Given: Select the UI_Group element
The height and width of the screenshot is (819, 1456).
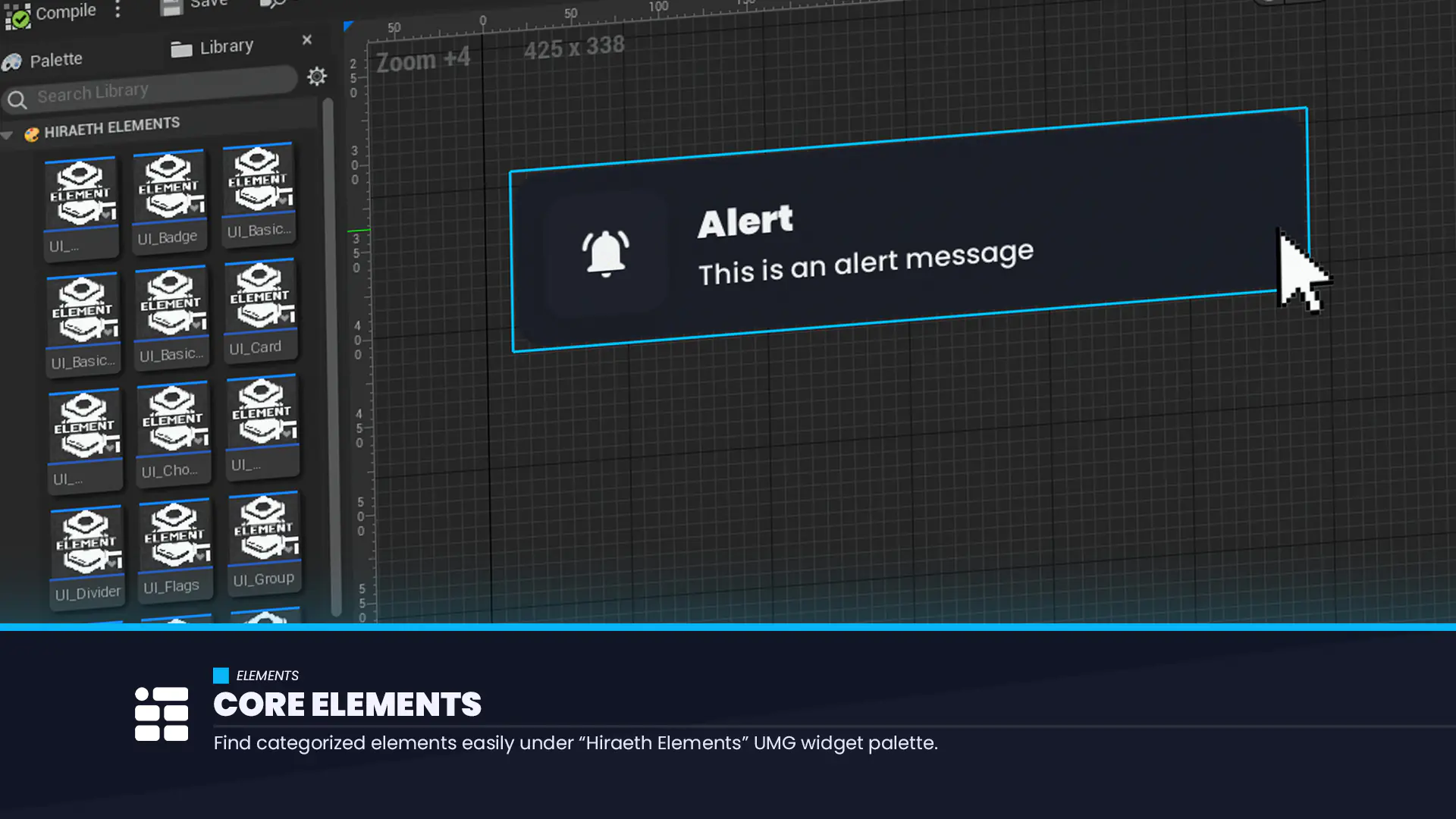Looking at the screenshot, I should (264, 543).
